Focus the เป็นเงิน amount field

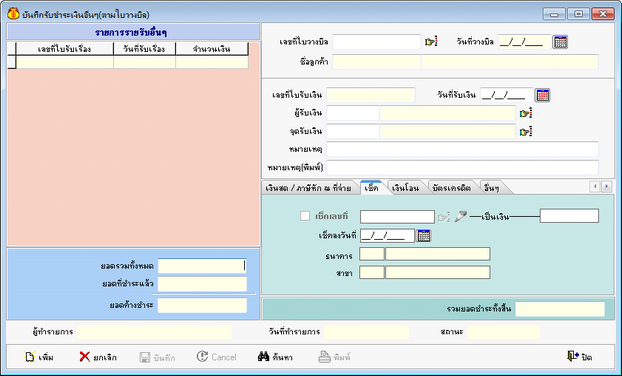[x=569, y=216]
